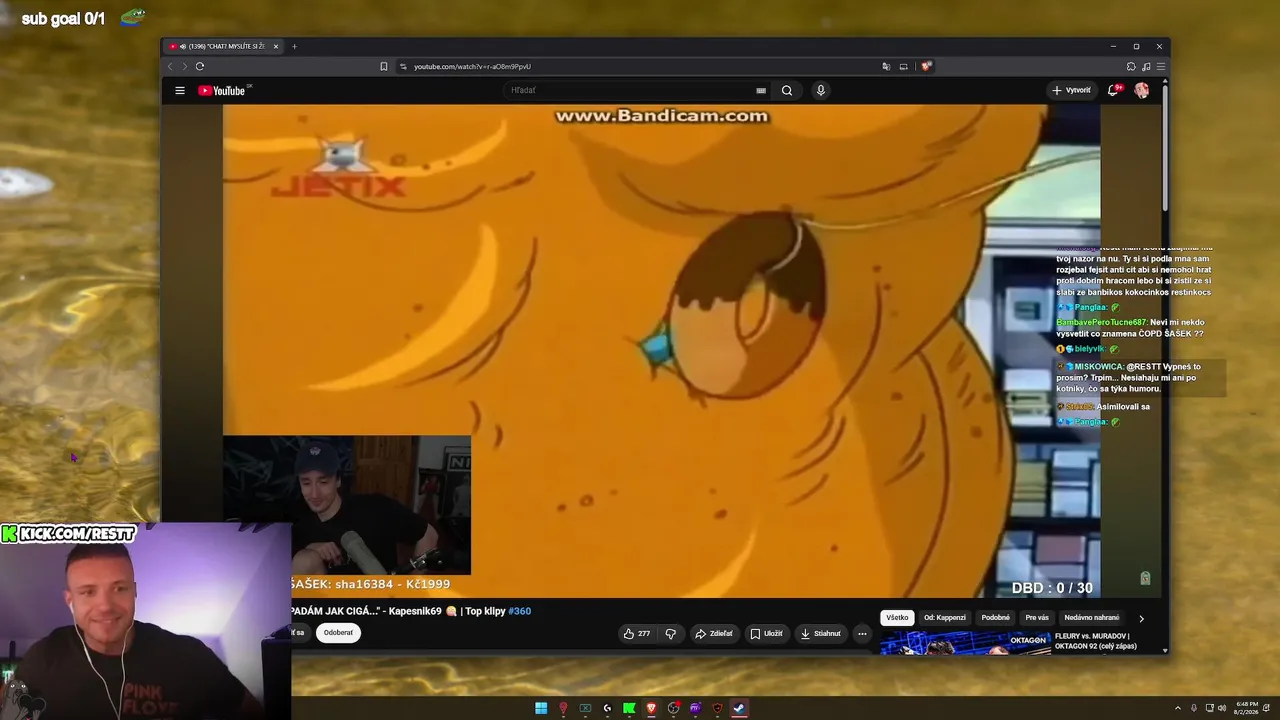Open Steam from the taskbar
This screenshot has width=1280, height=720.
tap(739, 708)
